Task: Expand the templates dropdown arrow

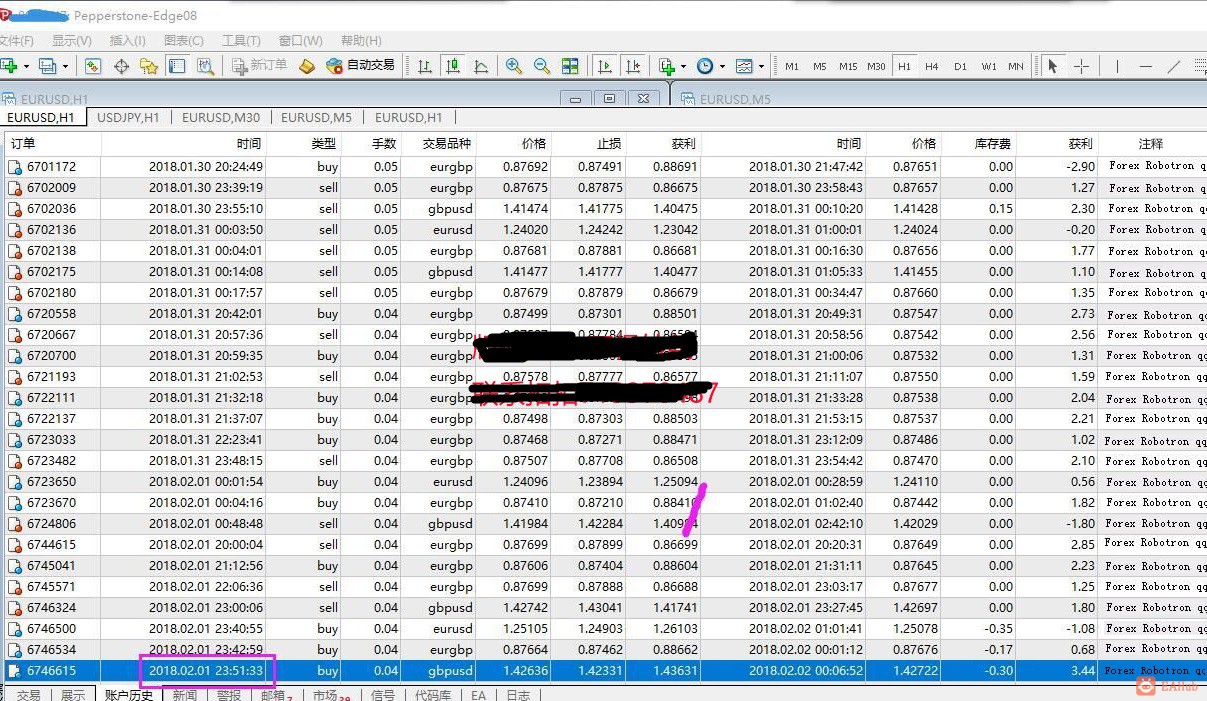Action: pos(761,66)
